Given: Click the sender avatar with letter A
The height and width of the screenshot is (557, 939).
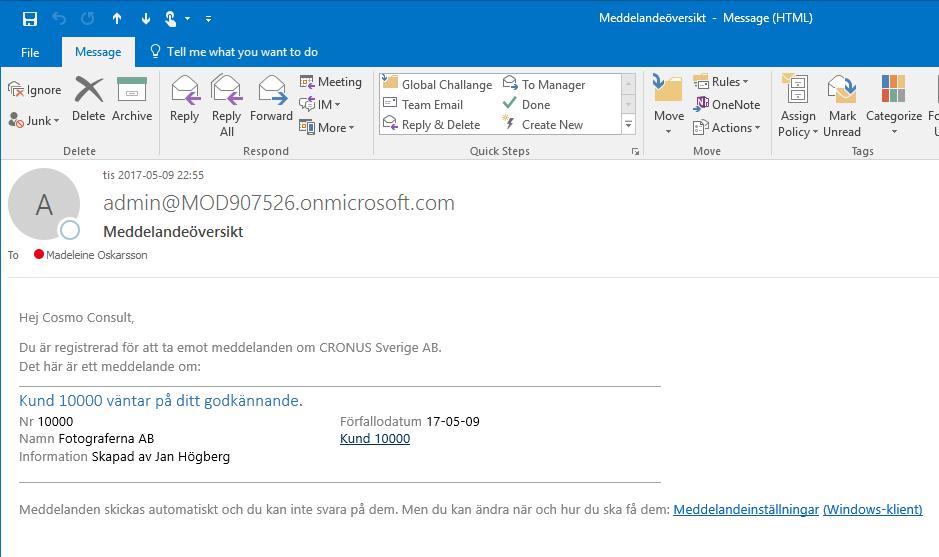Looking at the screenshot, I should click(x=44, y=204).
